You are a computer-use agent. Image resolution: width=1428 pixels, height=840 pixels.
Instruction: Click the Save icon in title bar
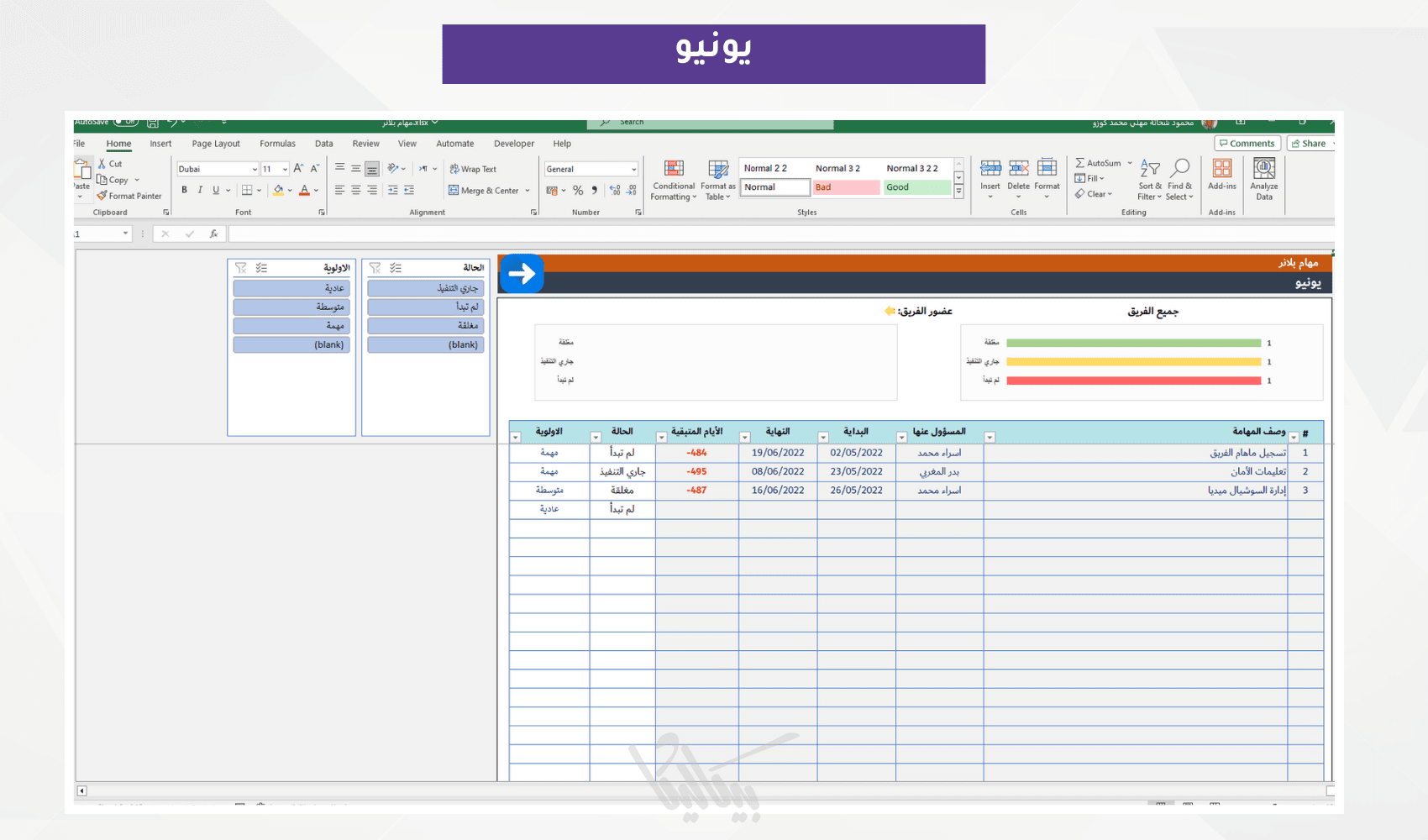coord(153,123)
